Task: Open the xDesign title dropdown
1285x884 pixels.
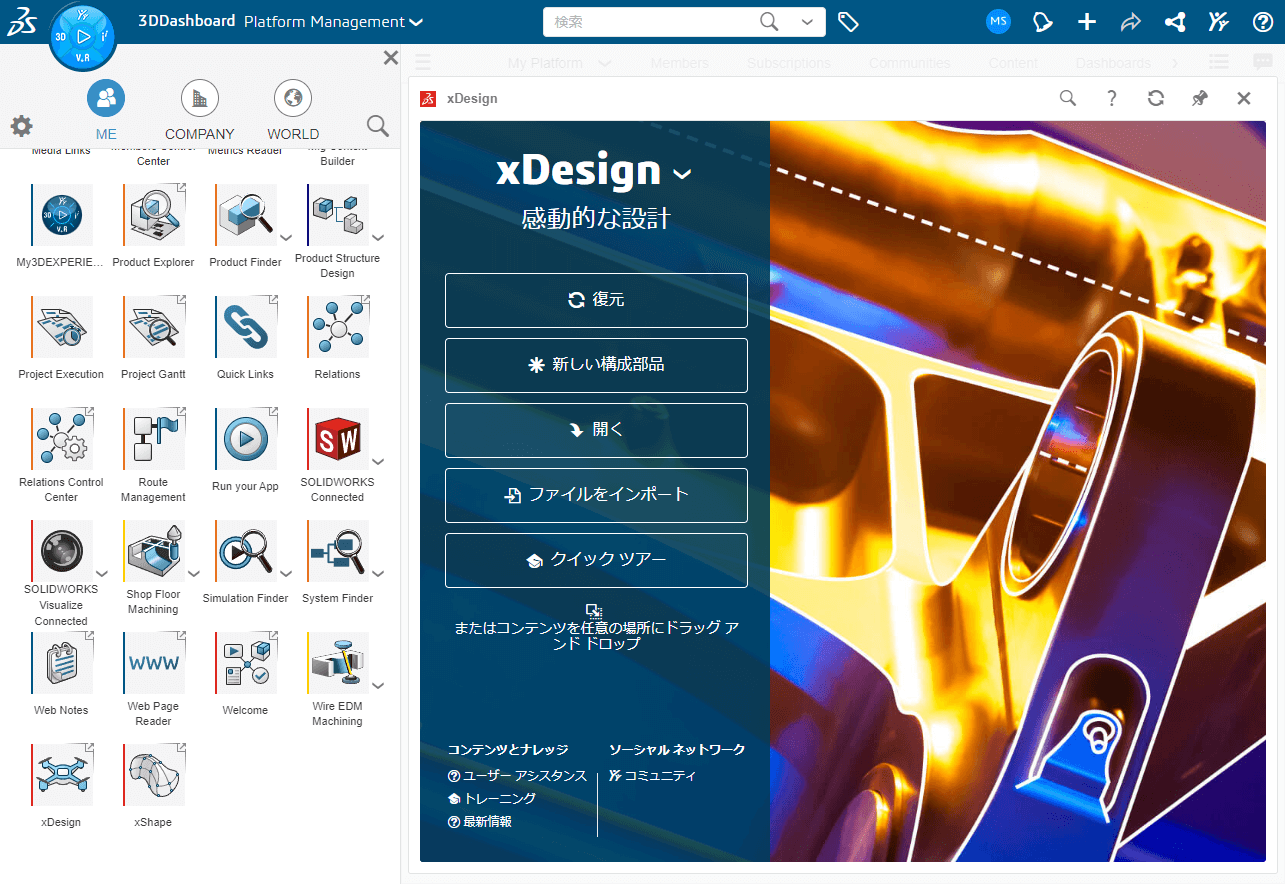Action: click(x=682, y=172)
